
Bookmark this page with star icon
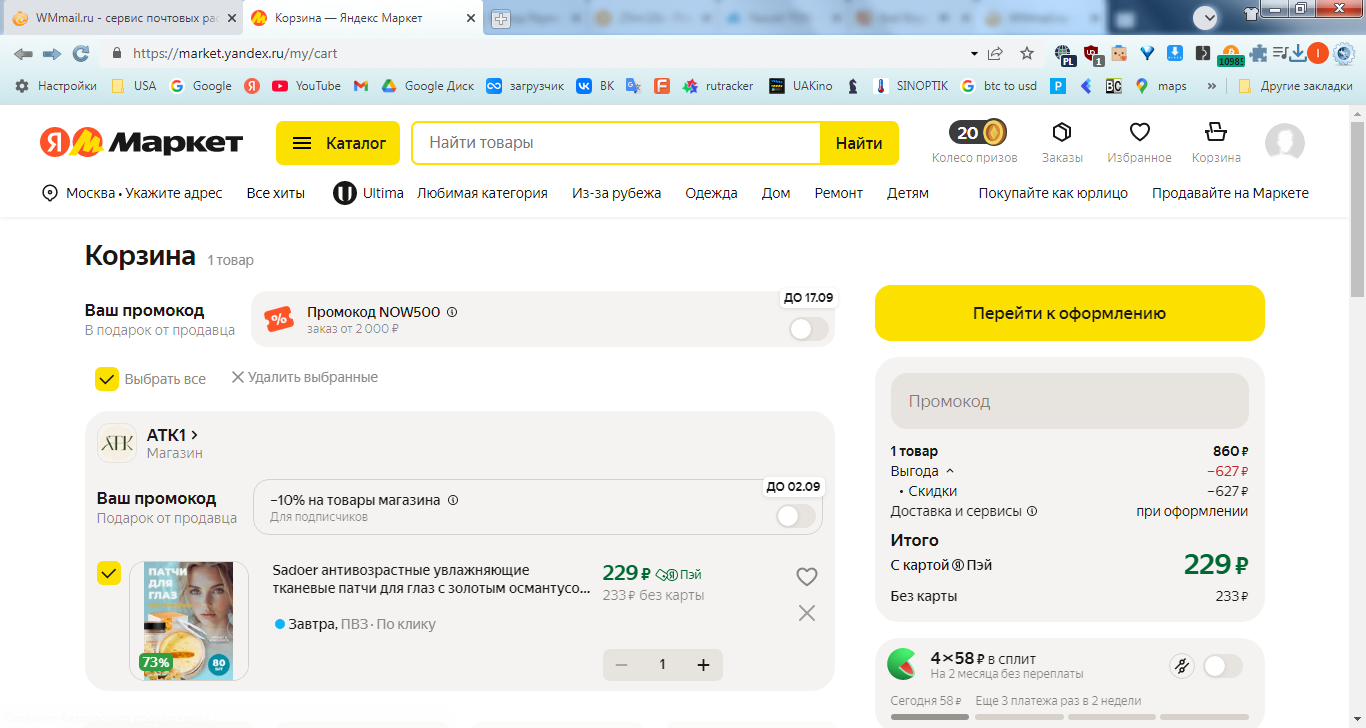(x=1027, y=53)
